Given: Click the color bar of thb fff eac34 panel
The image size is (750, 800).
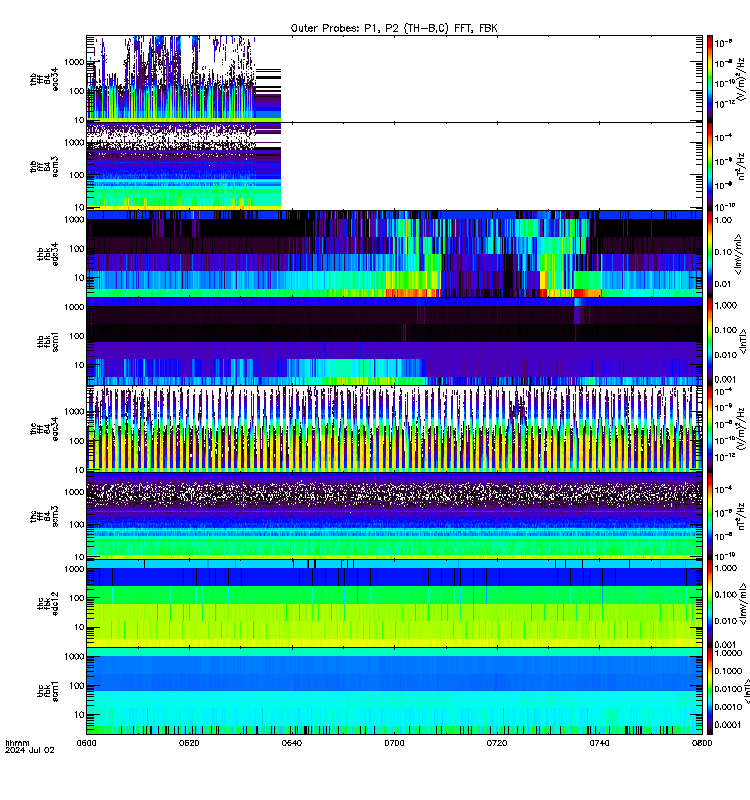Looking at the screenshot, I should pyautogui.click(x=710, y=79).
